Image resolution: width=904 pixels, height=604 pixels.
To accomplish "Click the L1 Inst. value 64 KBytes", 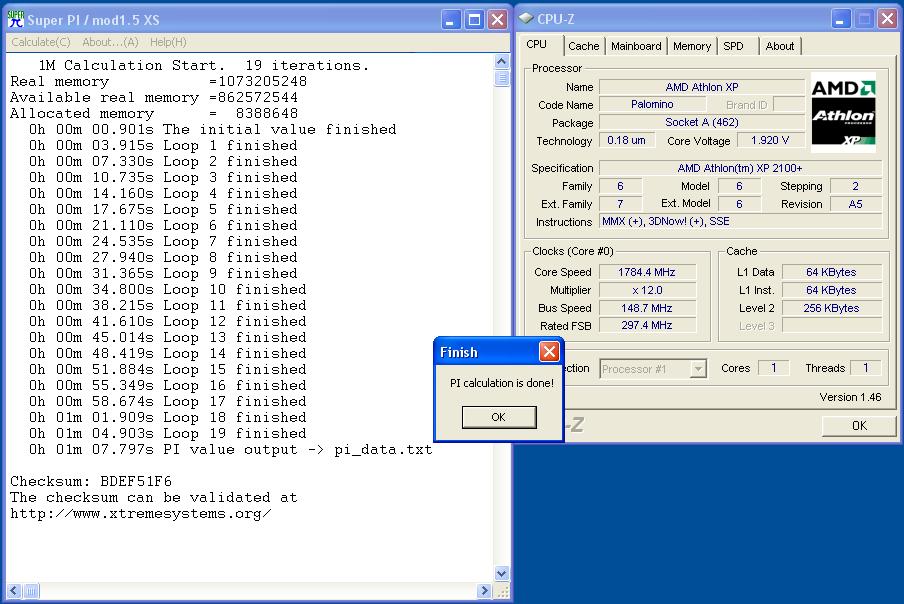I will click(x=831, y=290).
